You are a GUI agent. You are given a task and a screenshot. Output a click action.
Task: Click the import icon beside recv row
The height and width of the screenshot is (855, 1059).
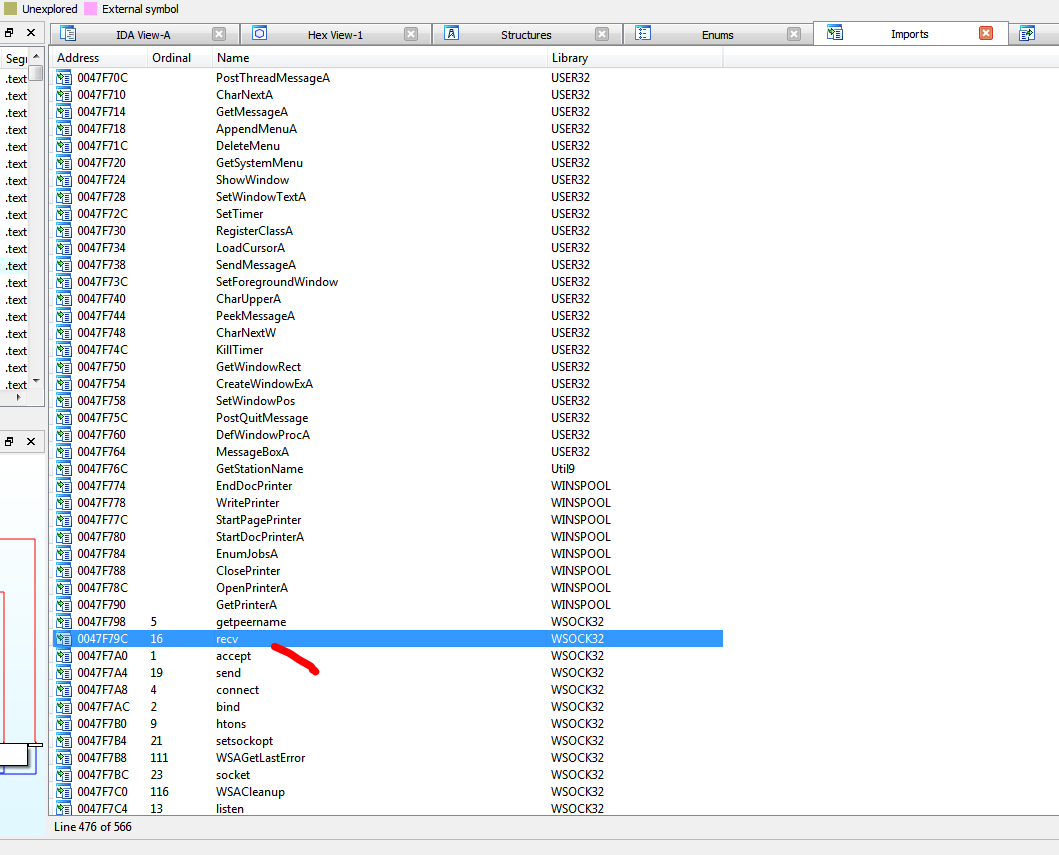click(x=64, y=639)
